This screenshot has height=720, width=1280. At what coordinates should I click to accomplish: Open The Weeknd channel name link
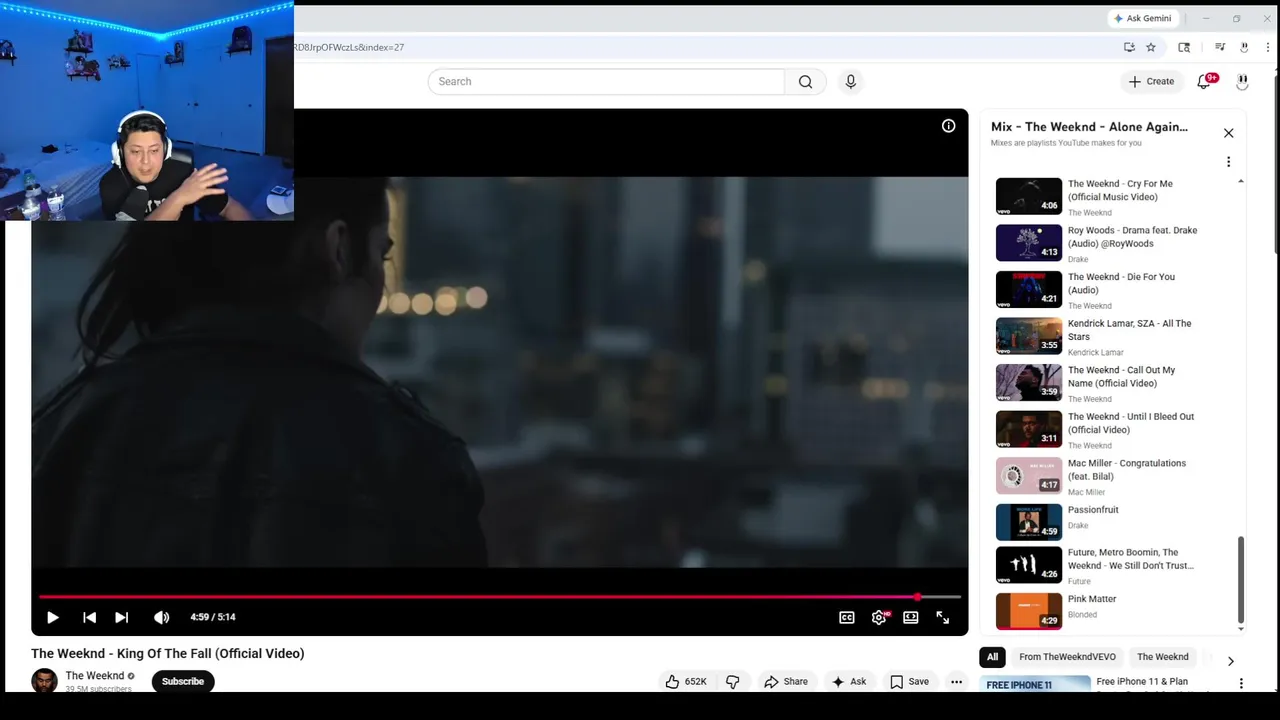pyautogui.click(x=95, y=676)
